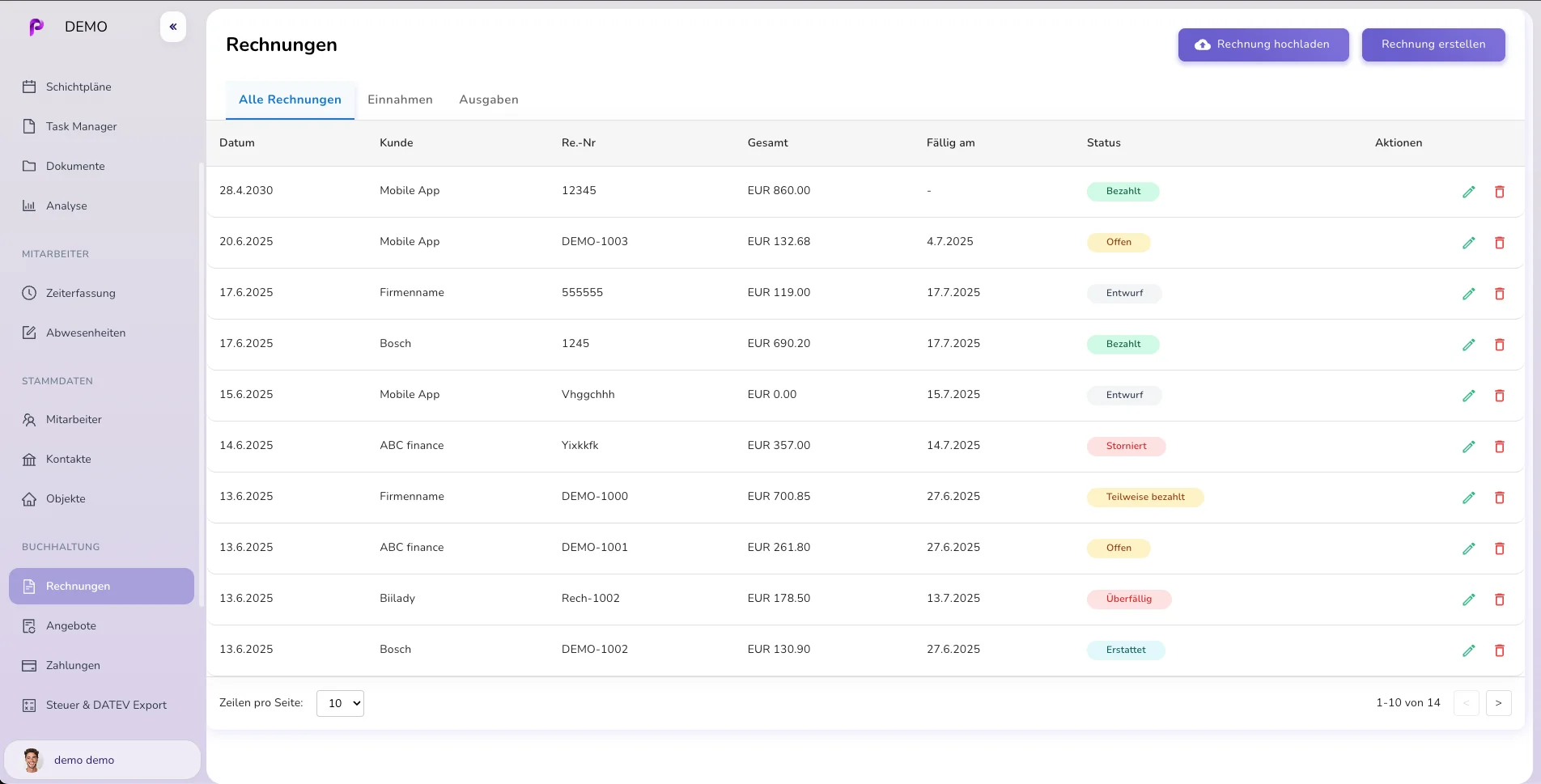The height and width of the screenshot is (784, 1541).
Task: Click the Bezahlt status badge for Mobile App
Action: tap(1123, 192)
